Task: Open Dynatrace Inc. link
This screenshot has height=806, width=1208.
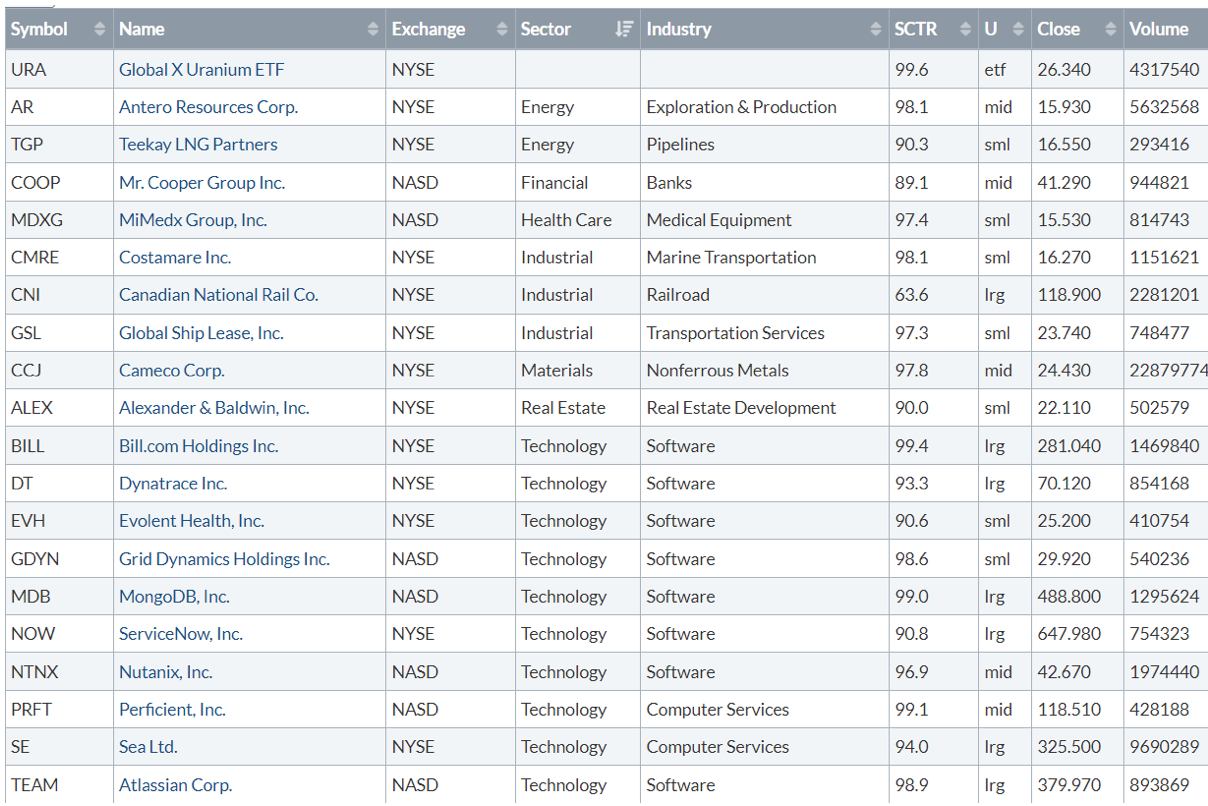Action: 173,483
